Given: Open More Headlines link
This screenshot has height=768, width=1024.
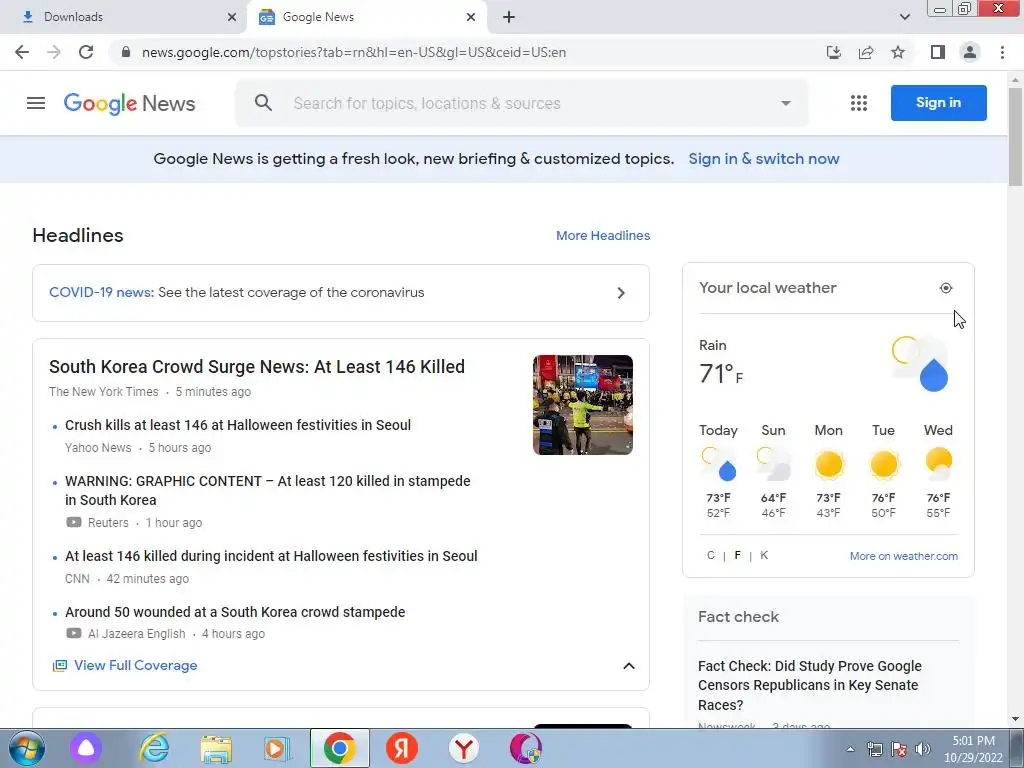Looking at the screenshot, I should pyautogui.click(x=603, y=236).
